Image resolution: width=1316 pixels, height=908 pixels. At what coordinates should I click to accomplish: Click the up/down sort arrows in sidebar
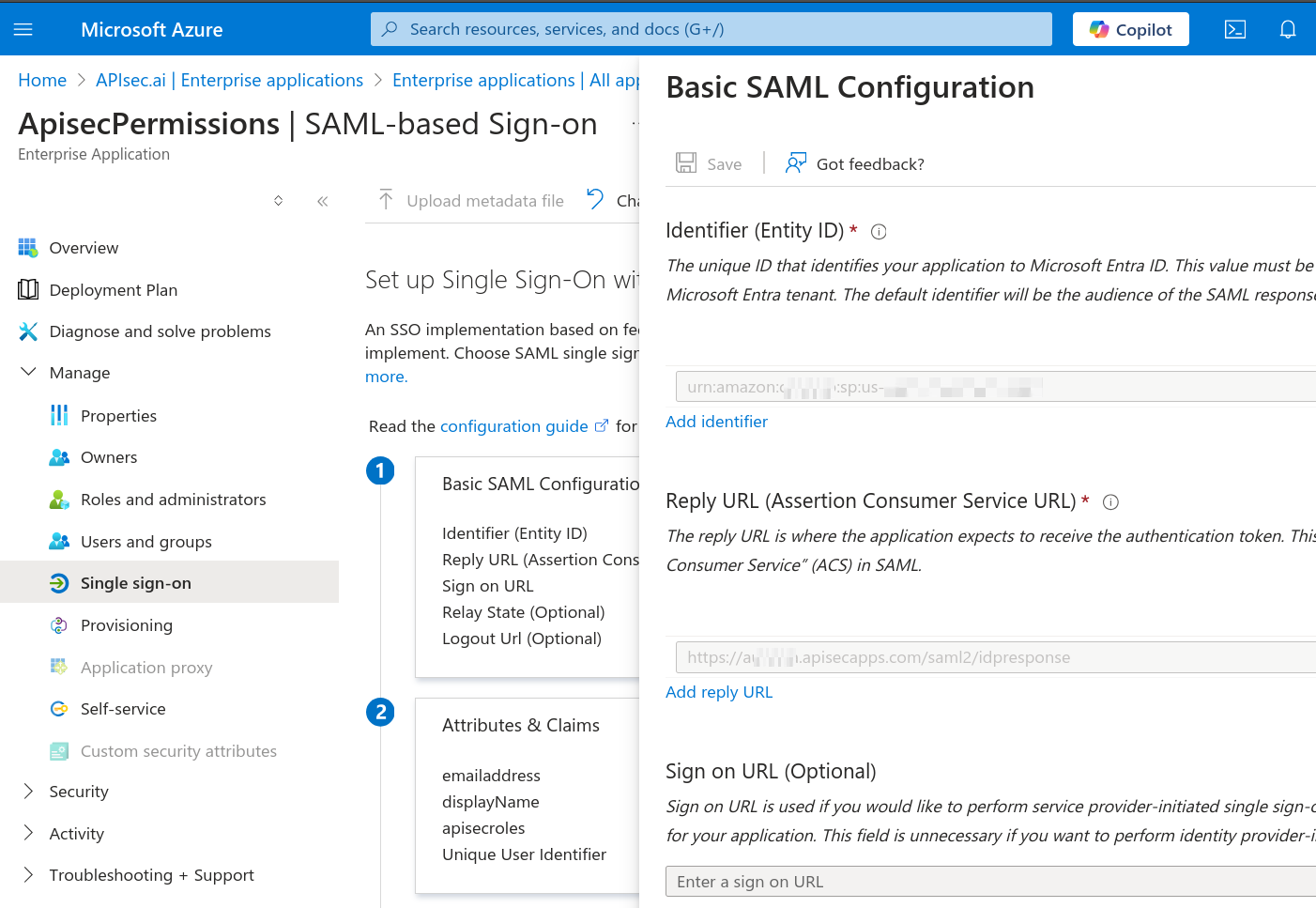(278, 201)
